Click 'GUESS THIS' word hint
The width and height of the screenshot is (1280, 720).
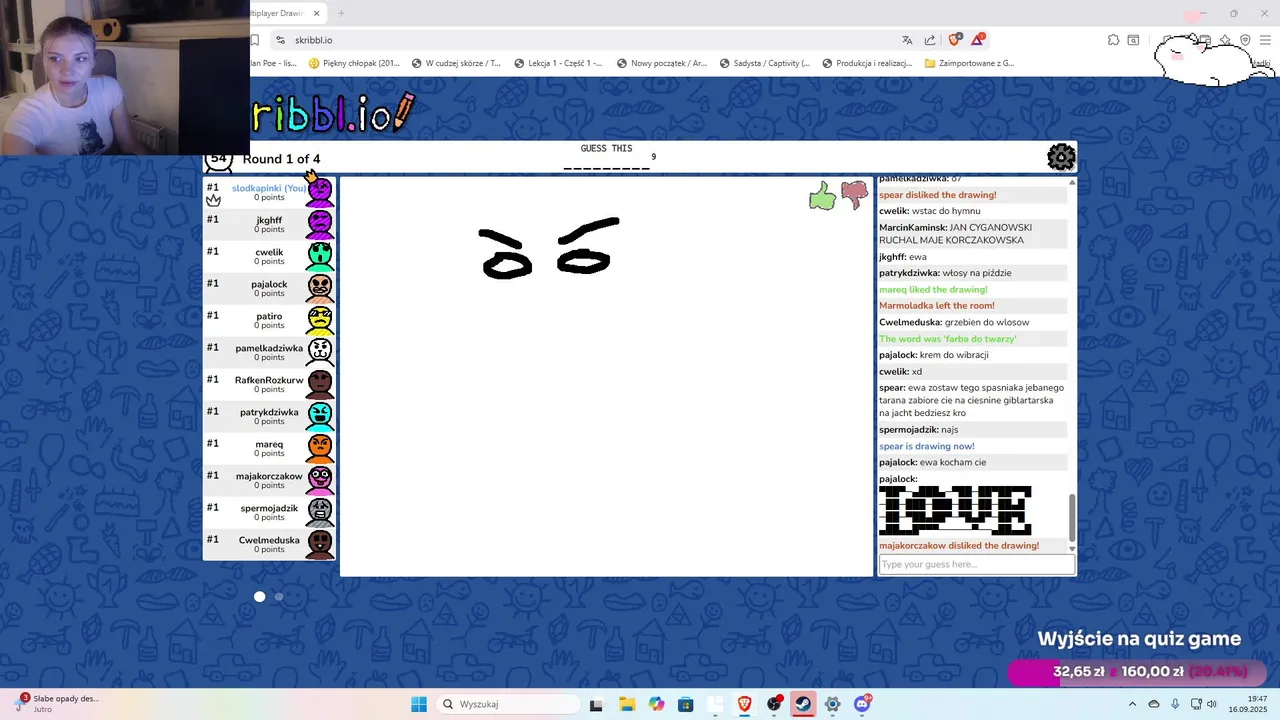(606, 148)
